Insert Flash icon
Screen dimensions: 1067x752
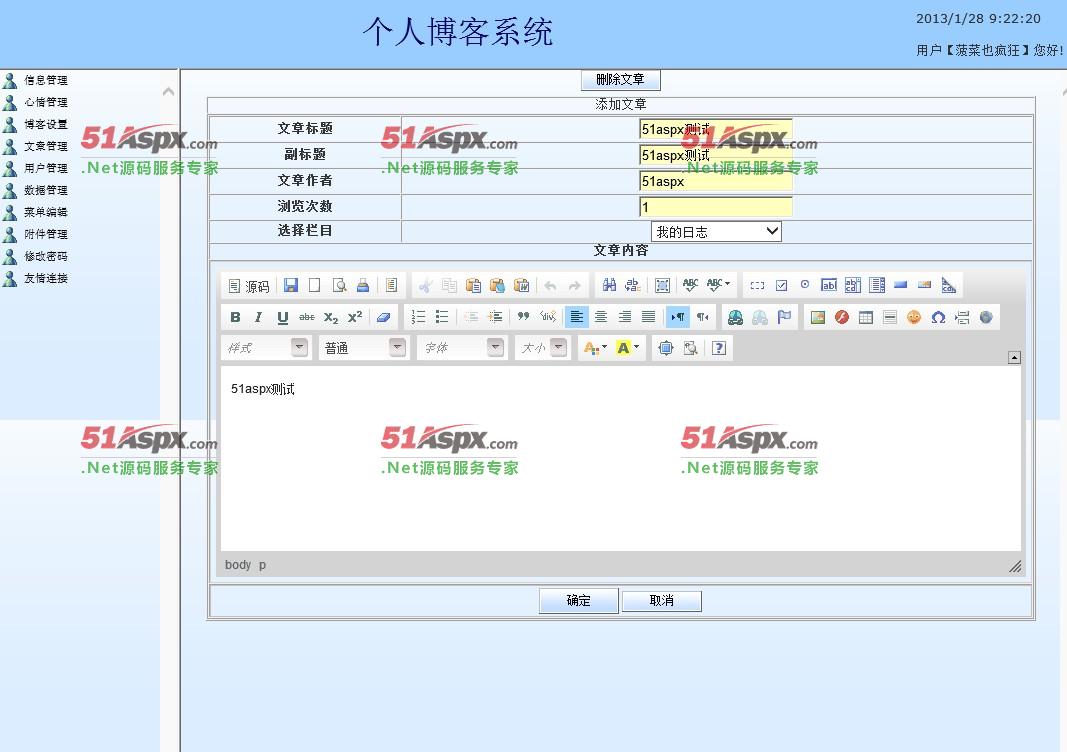click(x=842, y=317)
